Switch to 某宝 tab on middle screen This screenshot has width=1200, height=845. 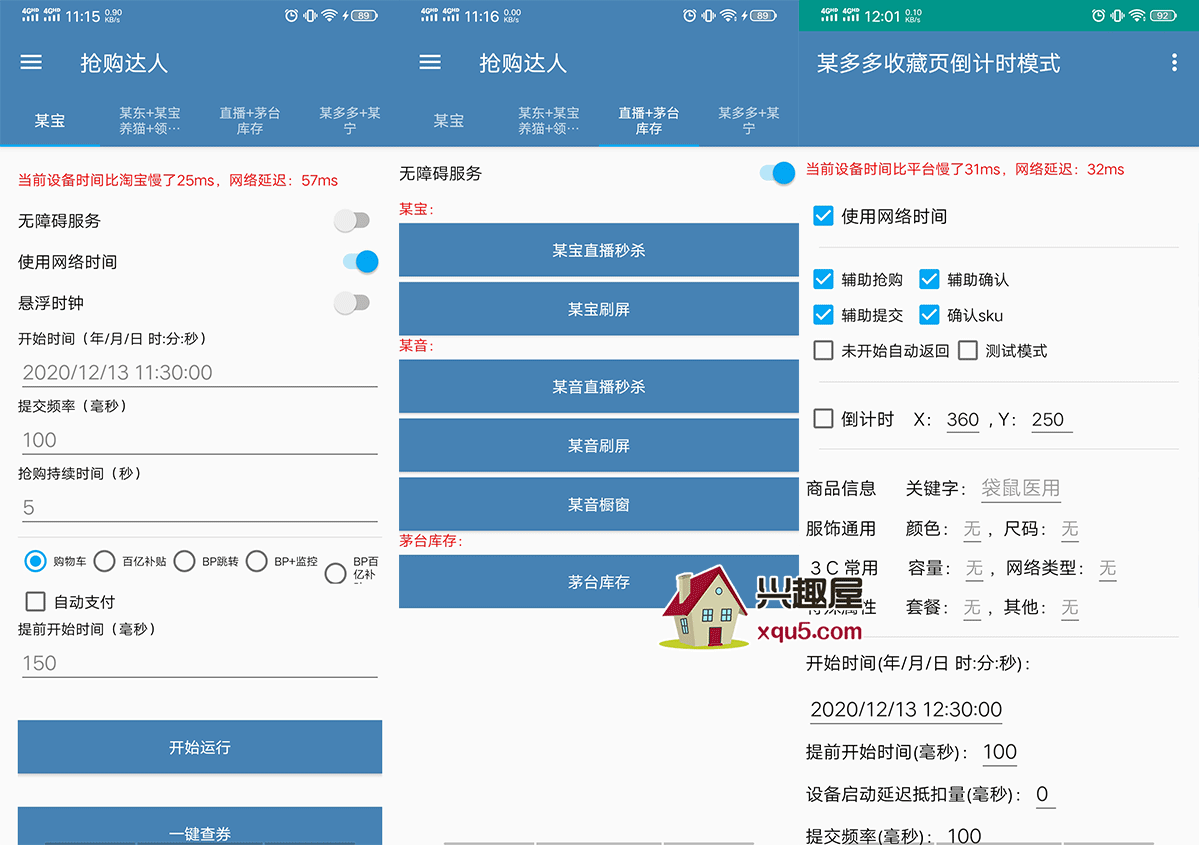(449, 121)
